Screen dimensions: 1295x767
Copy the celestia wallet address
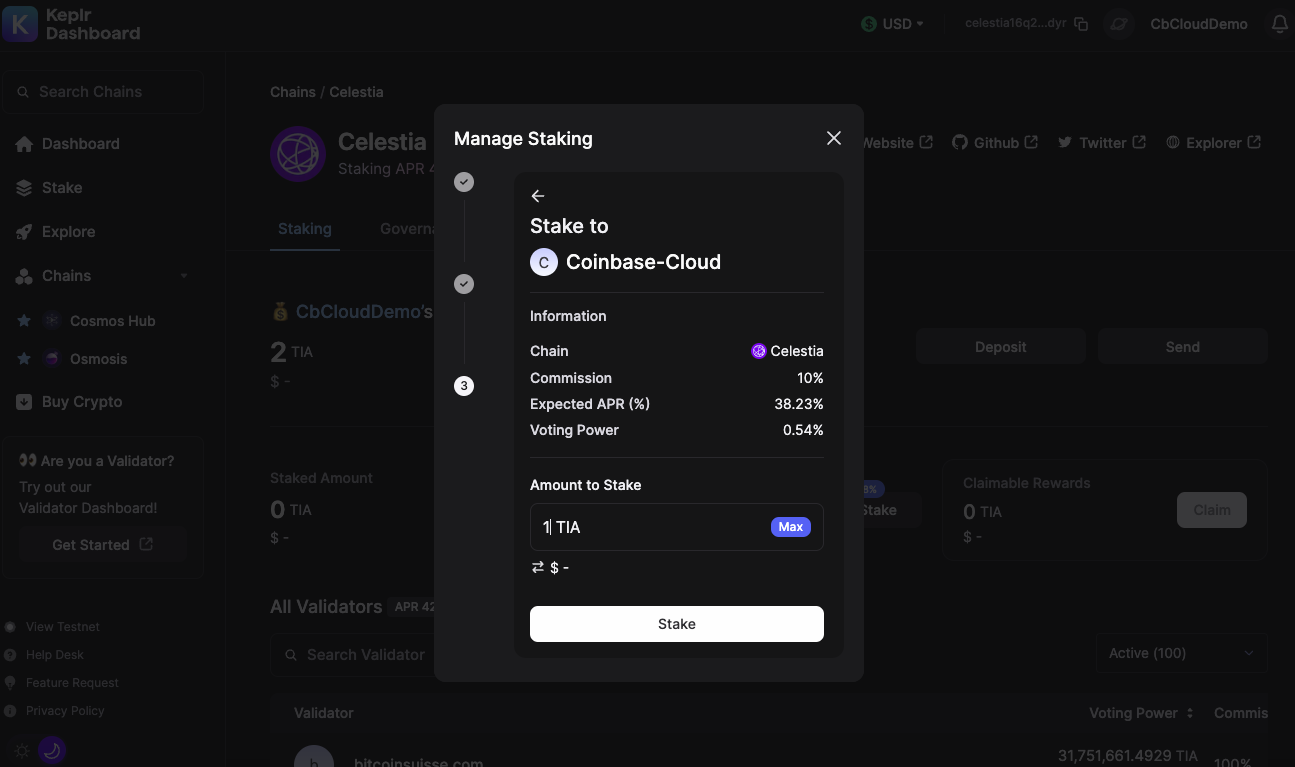tap(1081, 24)
